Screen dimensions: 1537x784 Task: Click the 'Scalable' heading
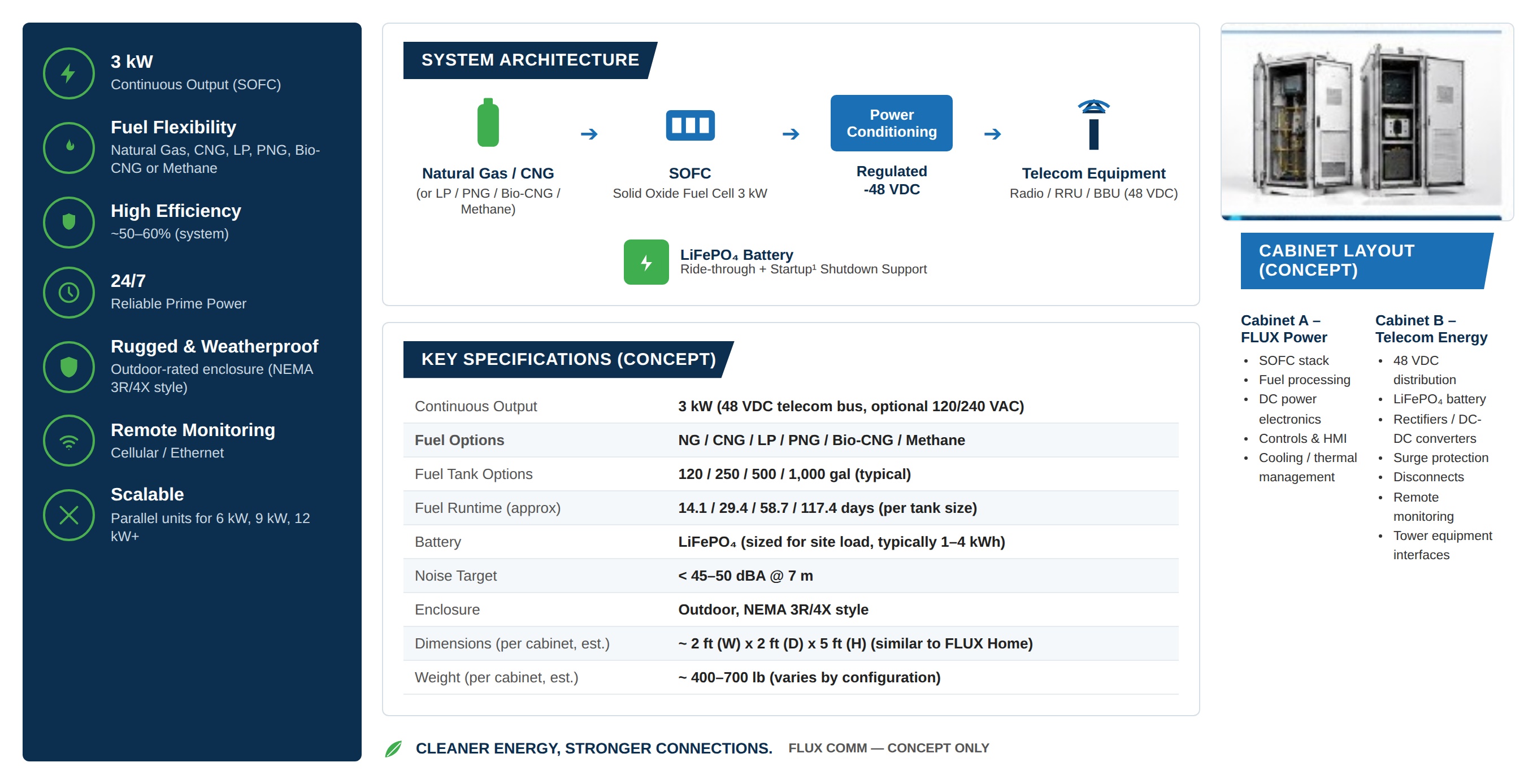pyautogui.click(x=147, y=494)
